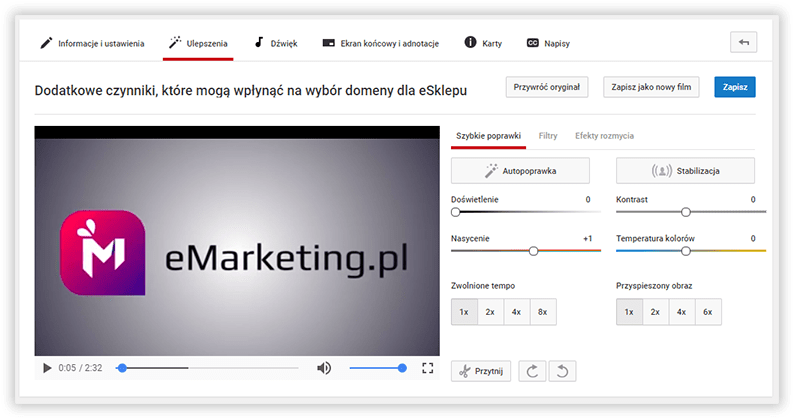Open the Efekty rozmycia sub-tab
Image resolution: width=794 pixels, height=419 pixels.
(604, 136)
